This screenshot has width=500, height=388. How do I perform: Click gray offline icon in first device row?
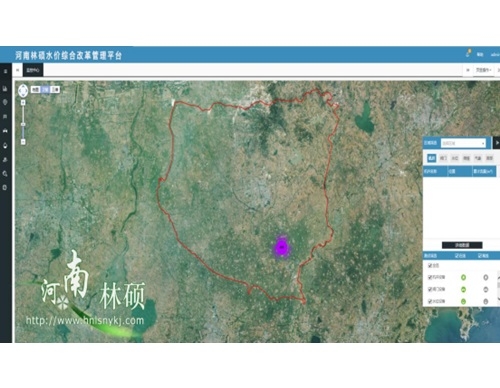(x=486, y=277)
